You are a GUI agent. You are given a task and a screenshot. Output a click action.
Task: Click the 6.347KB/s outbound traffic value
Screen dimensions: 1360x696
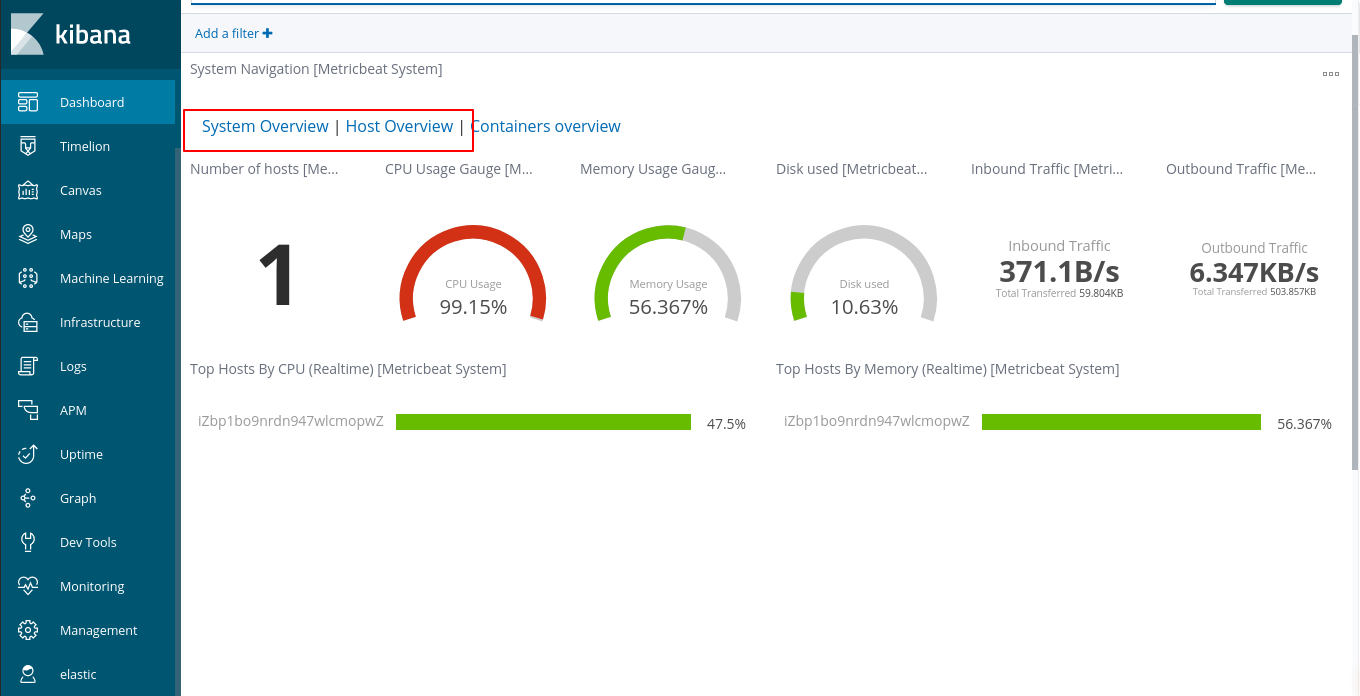[x=1254, y=272]
